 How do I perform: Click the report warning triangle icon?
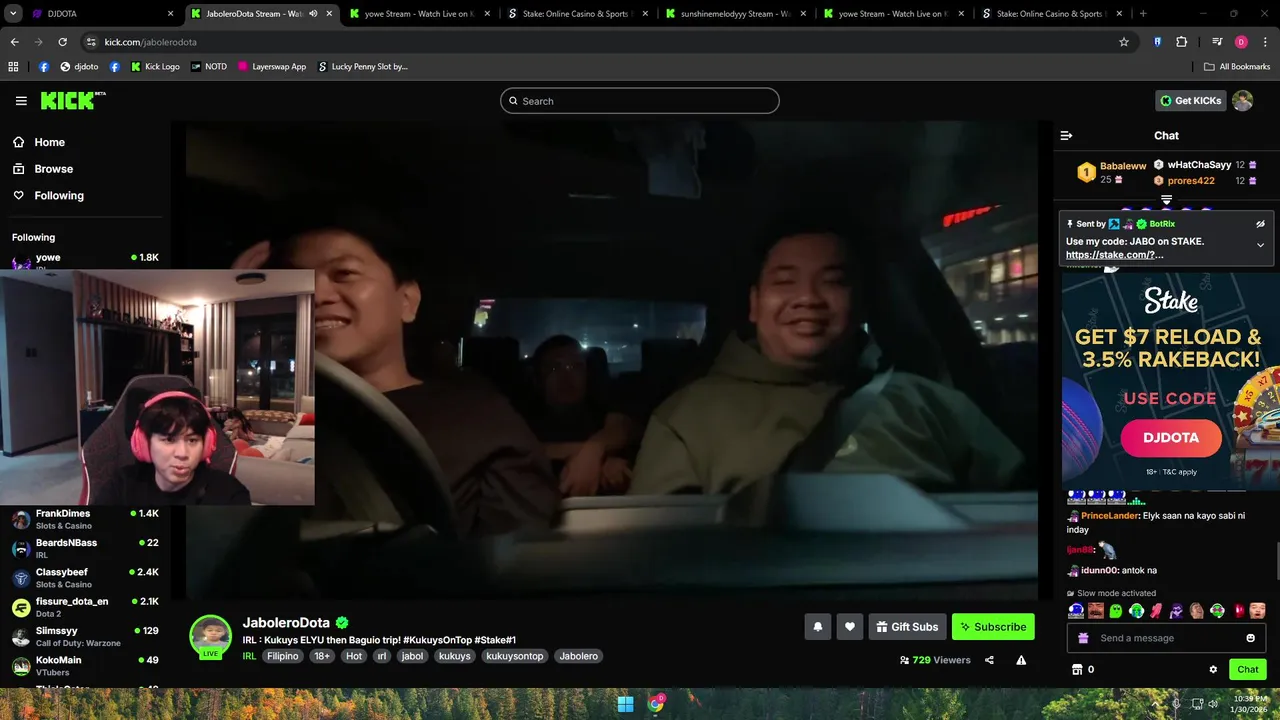click(x=1021, y=660)
